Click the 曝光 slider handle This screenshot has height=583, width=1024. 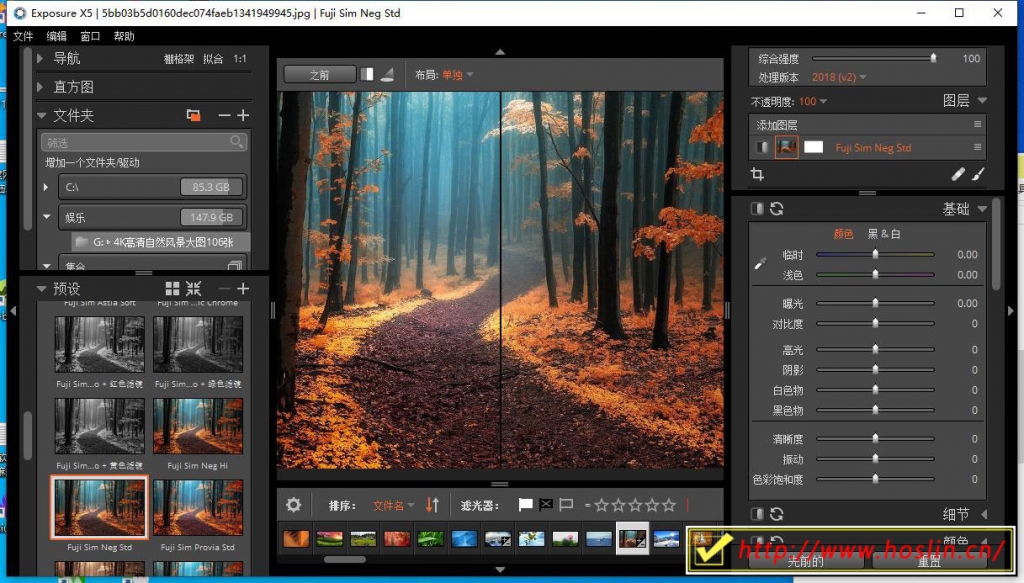pyautogui.click(x=876, y=303)
